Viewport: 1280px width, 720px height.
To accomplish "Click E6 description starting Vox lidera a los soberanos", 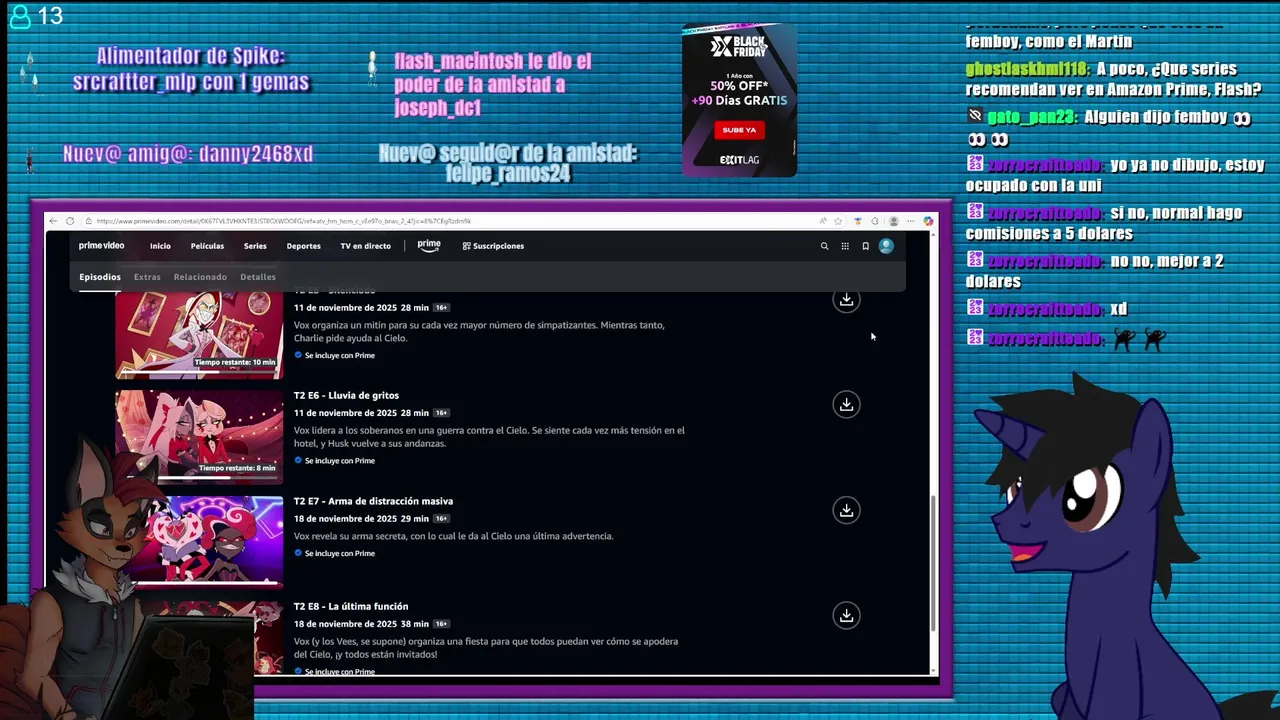I will (x=489, y=437).
